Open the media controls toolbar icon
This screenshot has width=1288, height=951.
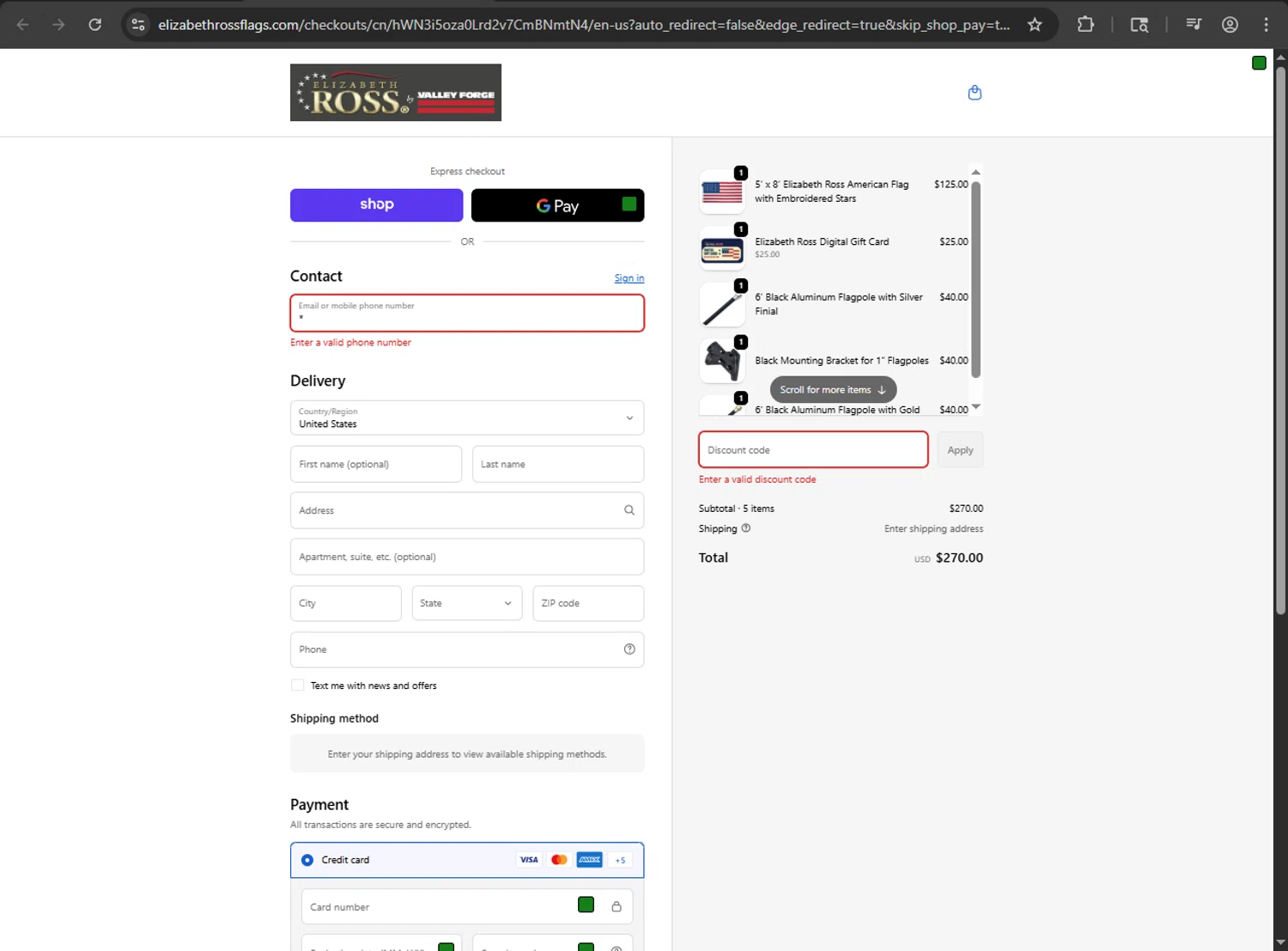(x=1194, y=24)
